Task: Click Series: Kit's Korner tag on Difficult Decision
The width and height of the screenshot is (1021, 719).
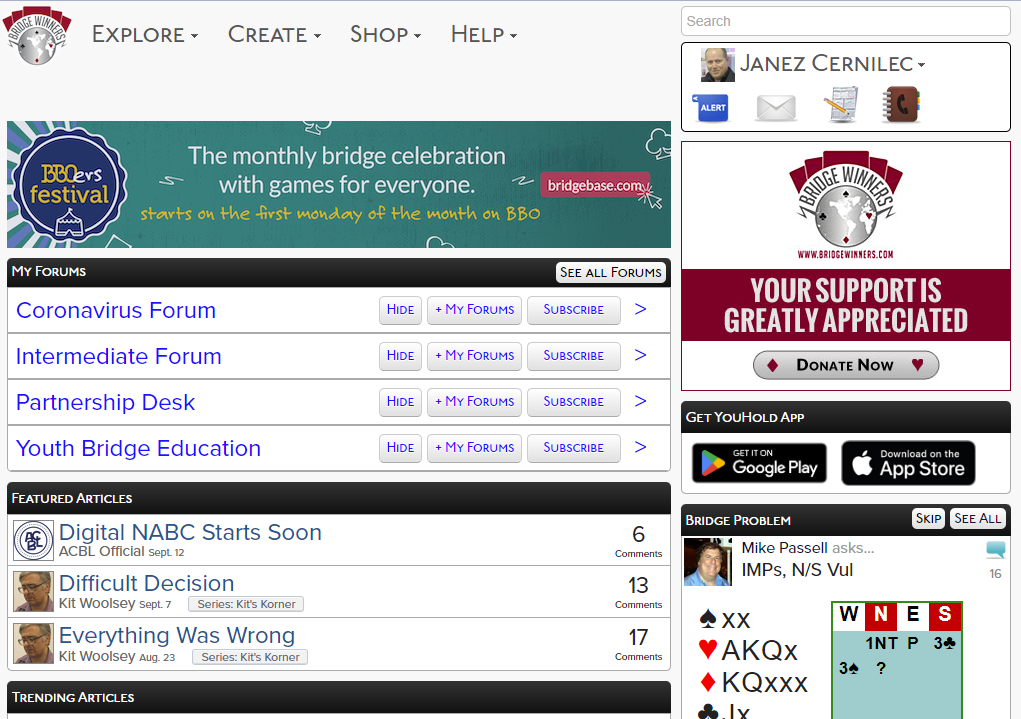Action: click(x=246, y=604)
